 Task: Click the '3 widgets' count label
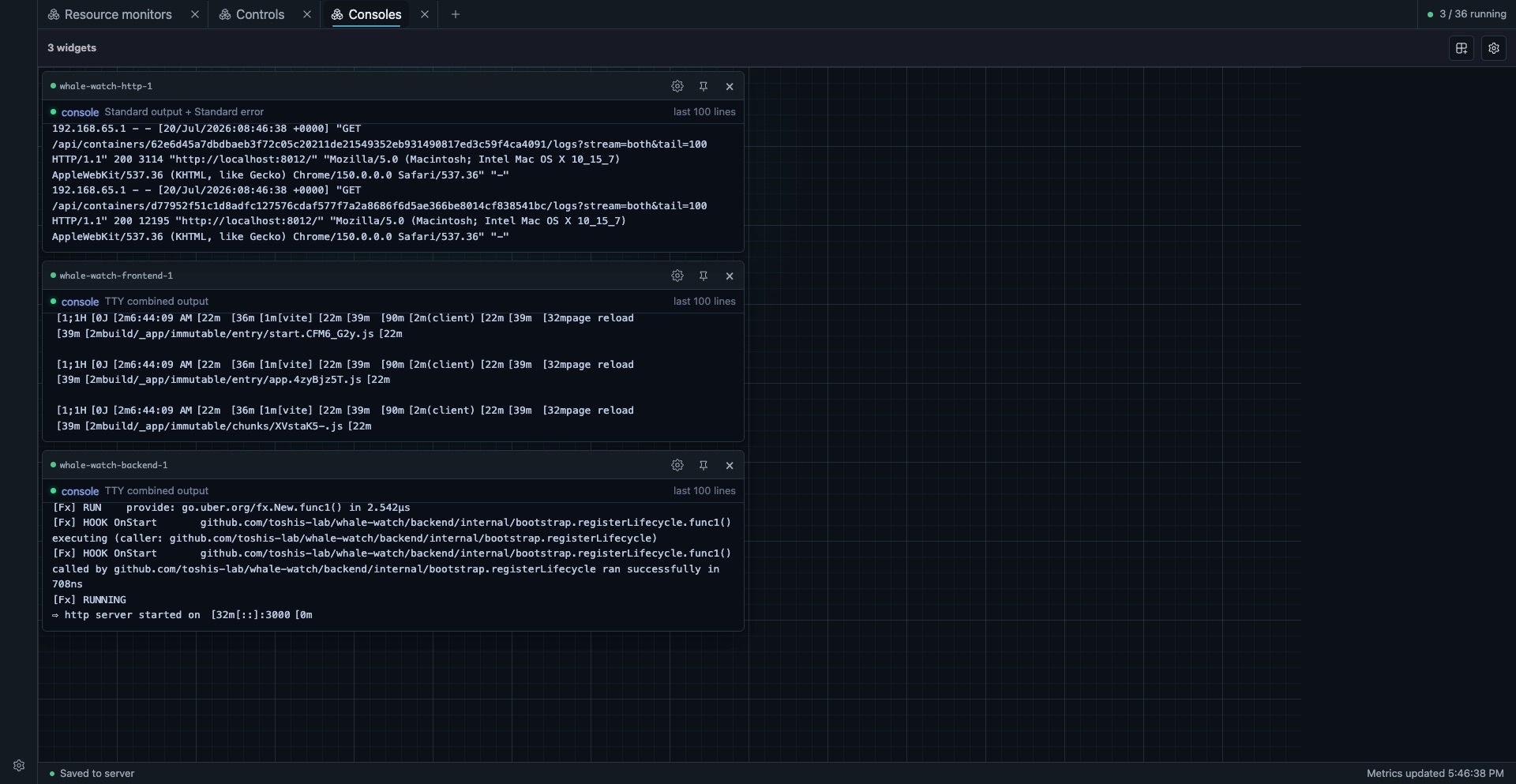[72, 48]
